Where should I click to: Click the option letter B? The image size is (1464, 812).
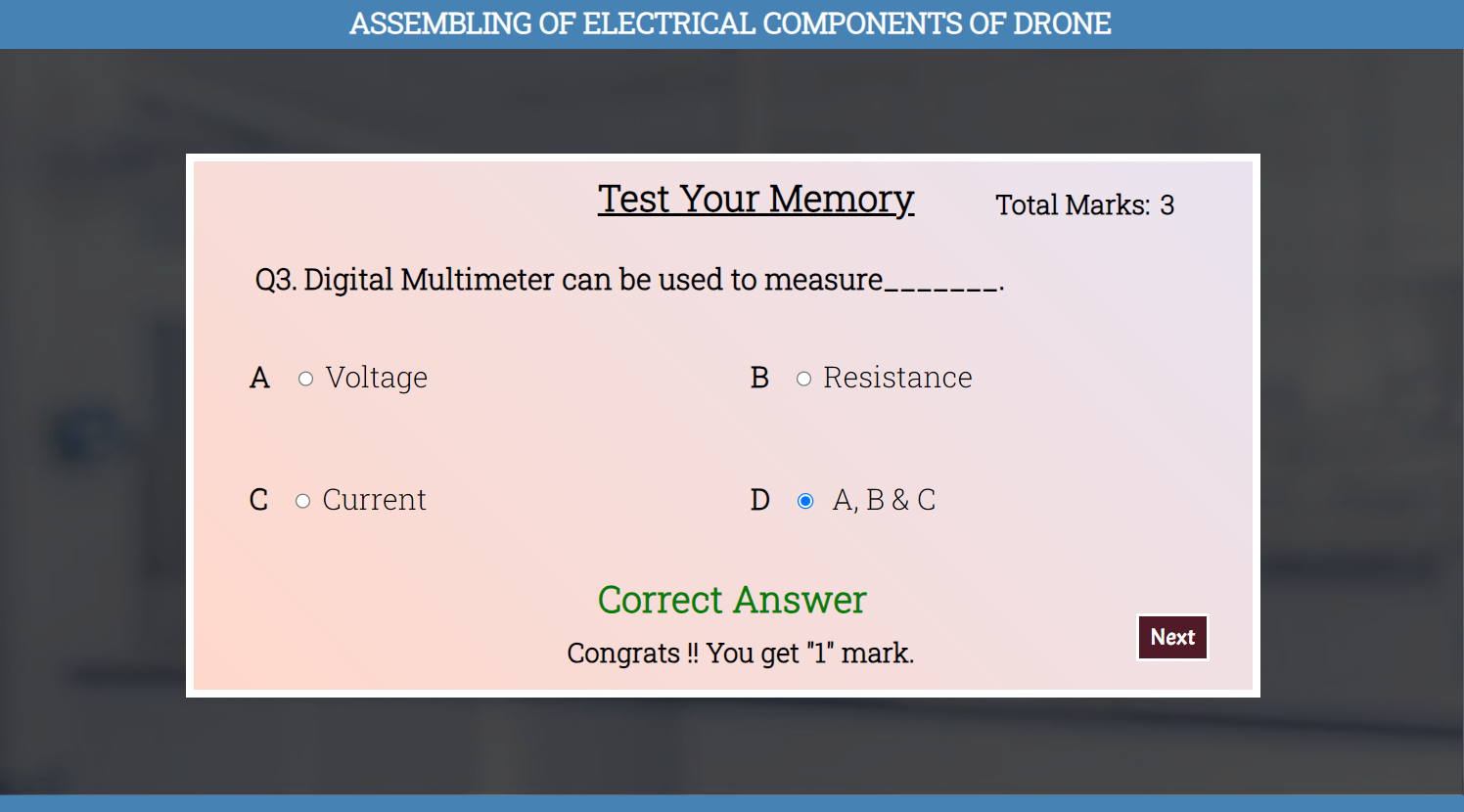pyautogui.click(x=759, y=378)
